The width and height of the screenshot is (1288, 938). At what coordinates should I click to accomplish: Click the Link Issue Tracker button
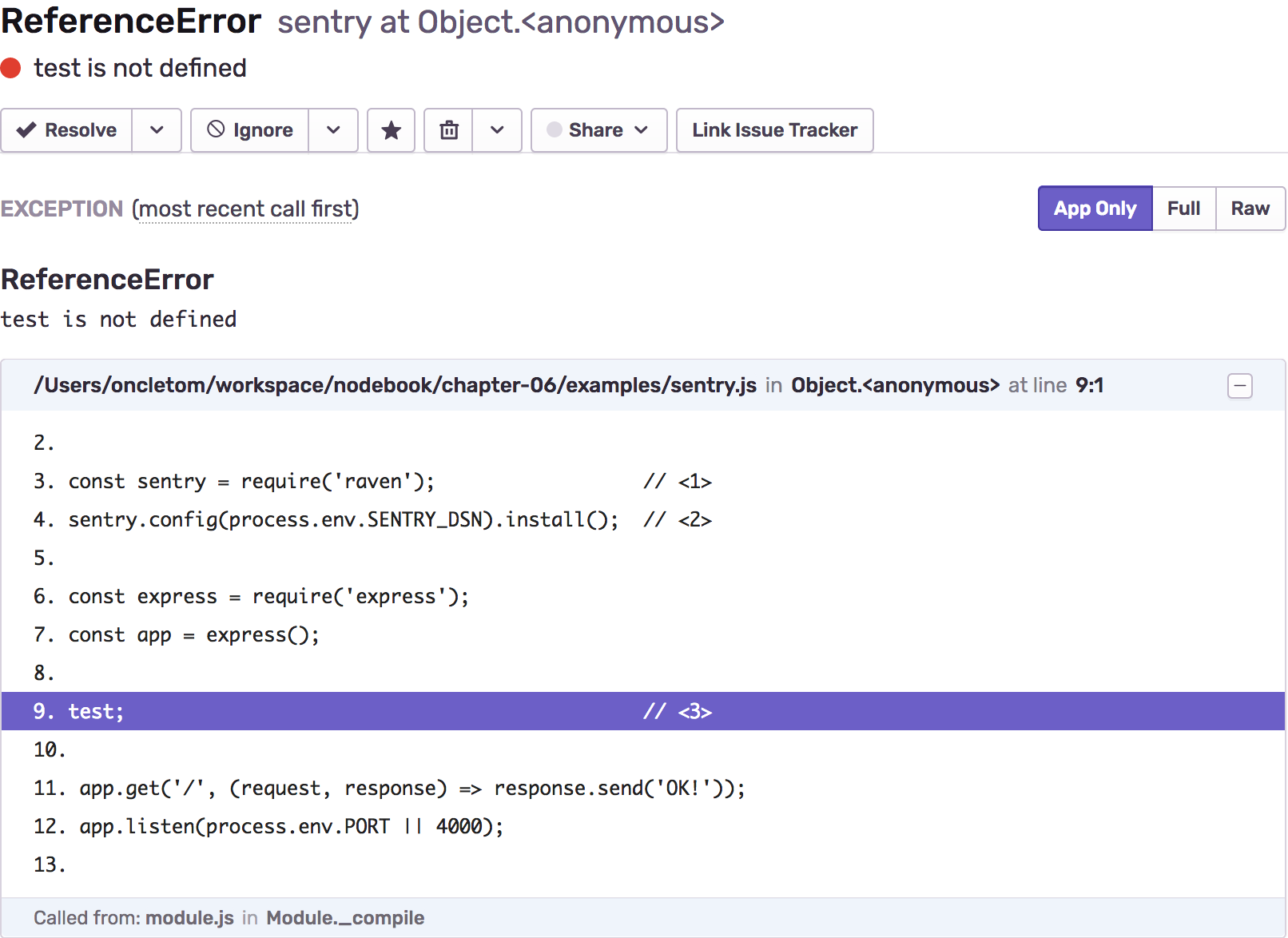coord(773,129)
